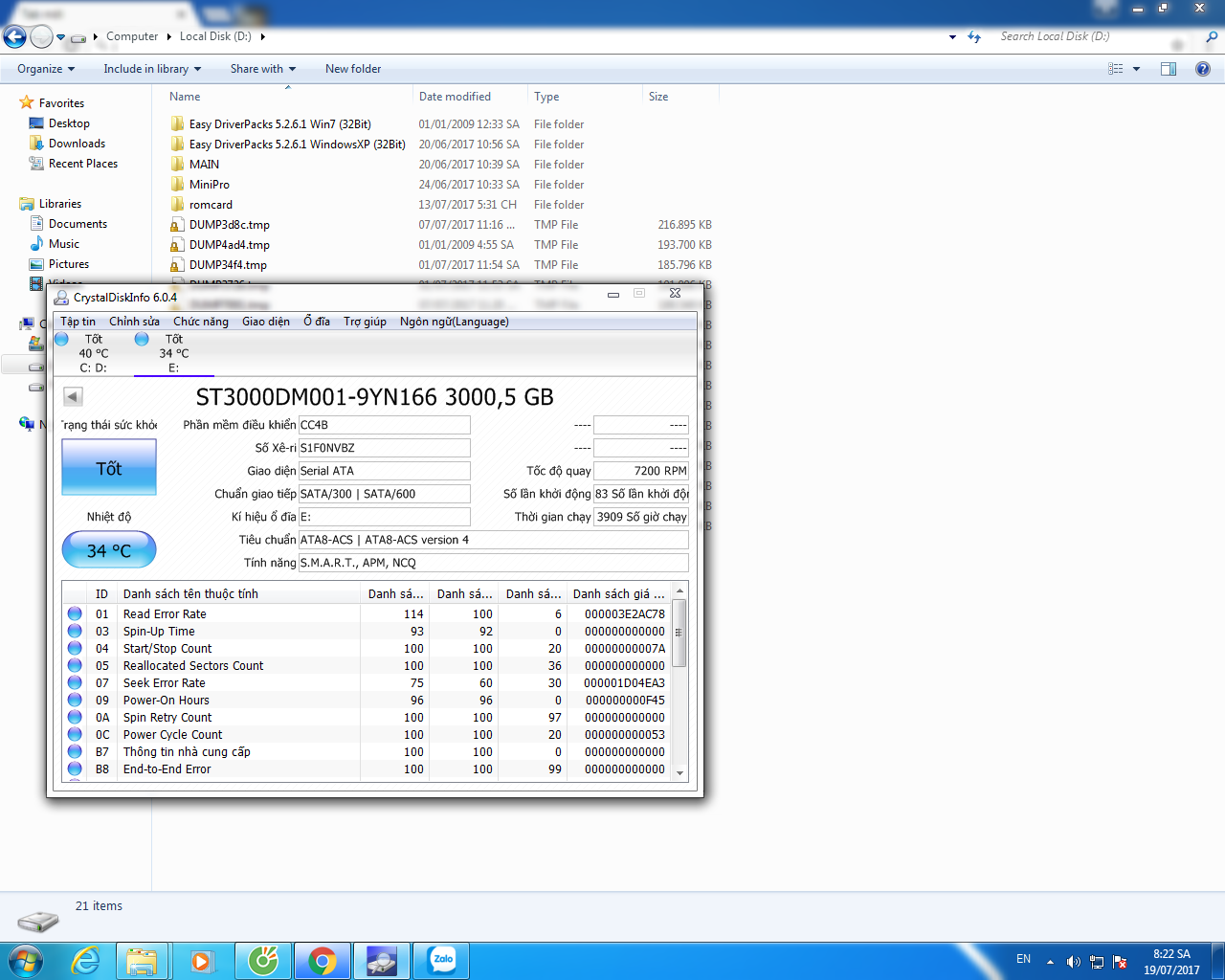
Task: Select Desktop in Favorites
Action: pos(69,123)
